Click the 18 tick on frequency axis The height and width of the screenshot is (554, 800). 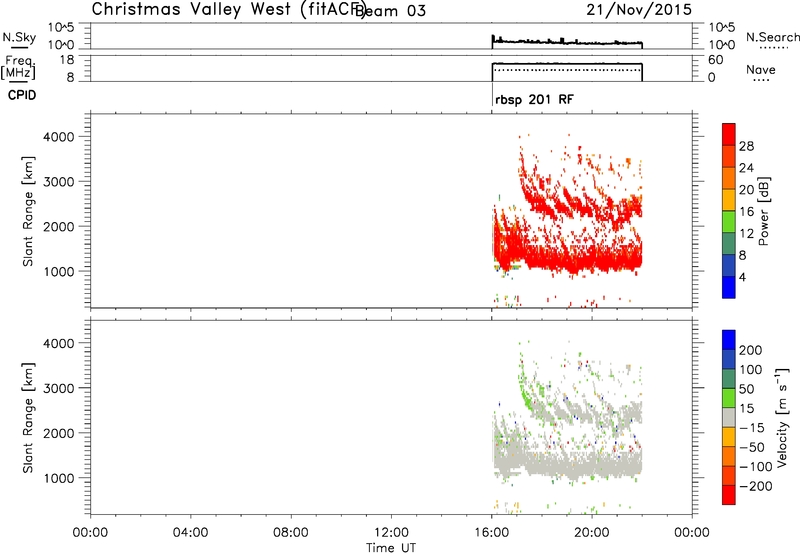click(x=67, y=60)
